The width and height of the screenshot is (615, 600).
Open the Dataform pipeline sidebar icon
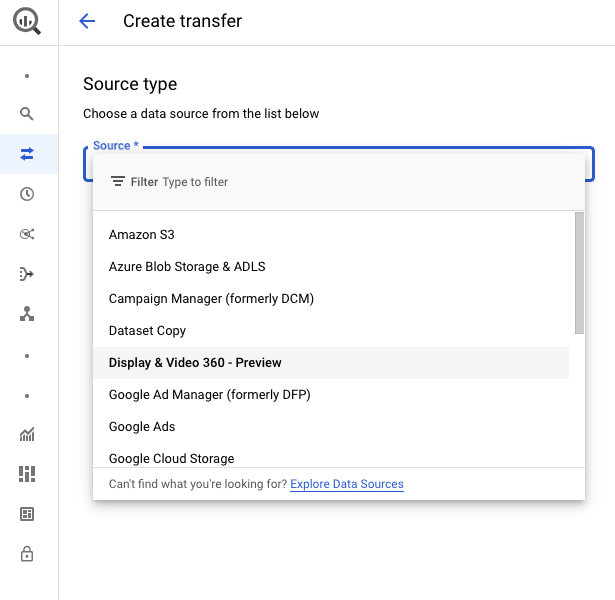(x=27, y=274)
